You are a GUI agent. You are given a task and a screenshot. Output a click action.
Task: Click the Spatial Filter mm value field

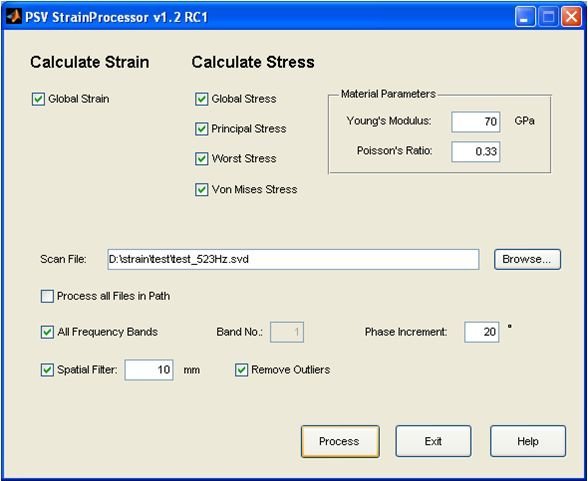149,370
